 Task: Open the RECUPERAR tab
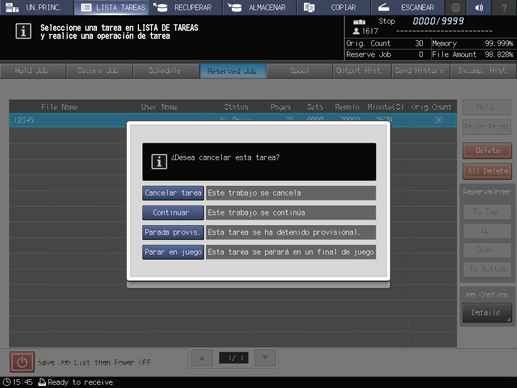click(x=185, y=7)
